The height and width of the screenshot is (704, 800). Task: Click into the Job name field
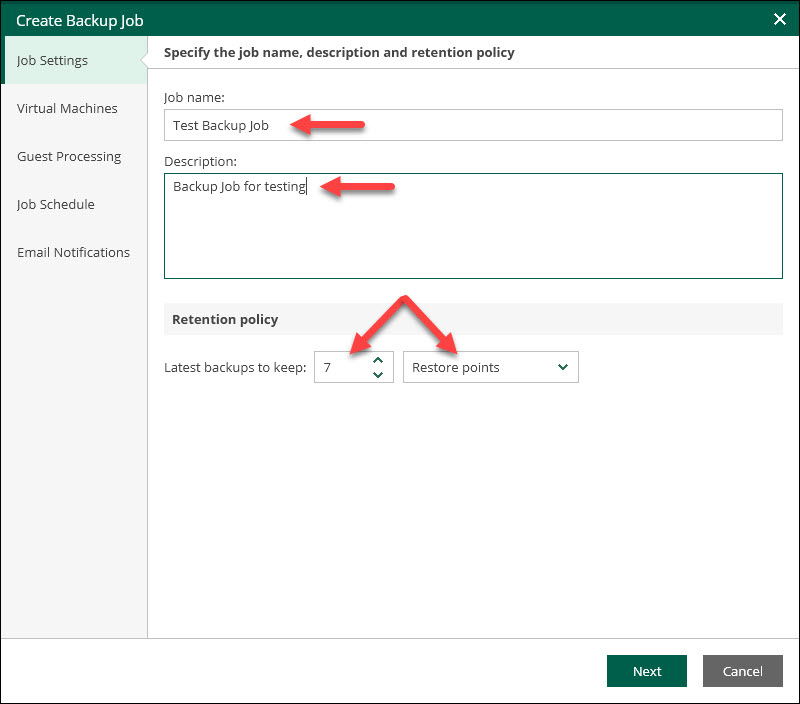click(473, 125)
